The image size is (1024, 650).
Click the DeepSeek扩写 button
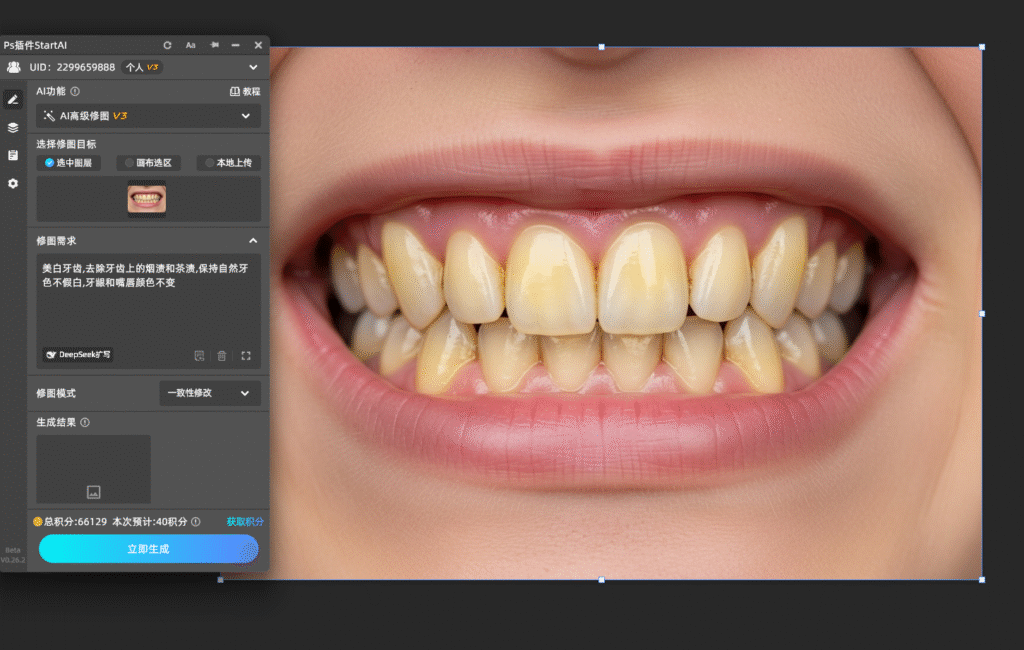[78, 355]
